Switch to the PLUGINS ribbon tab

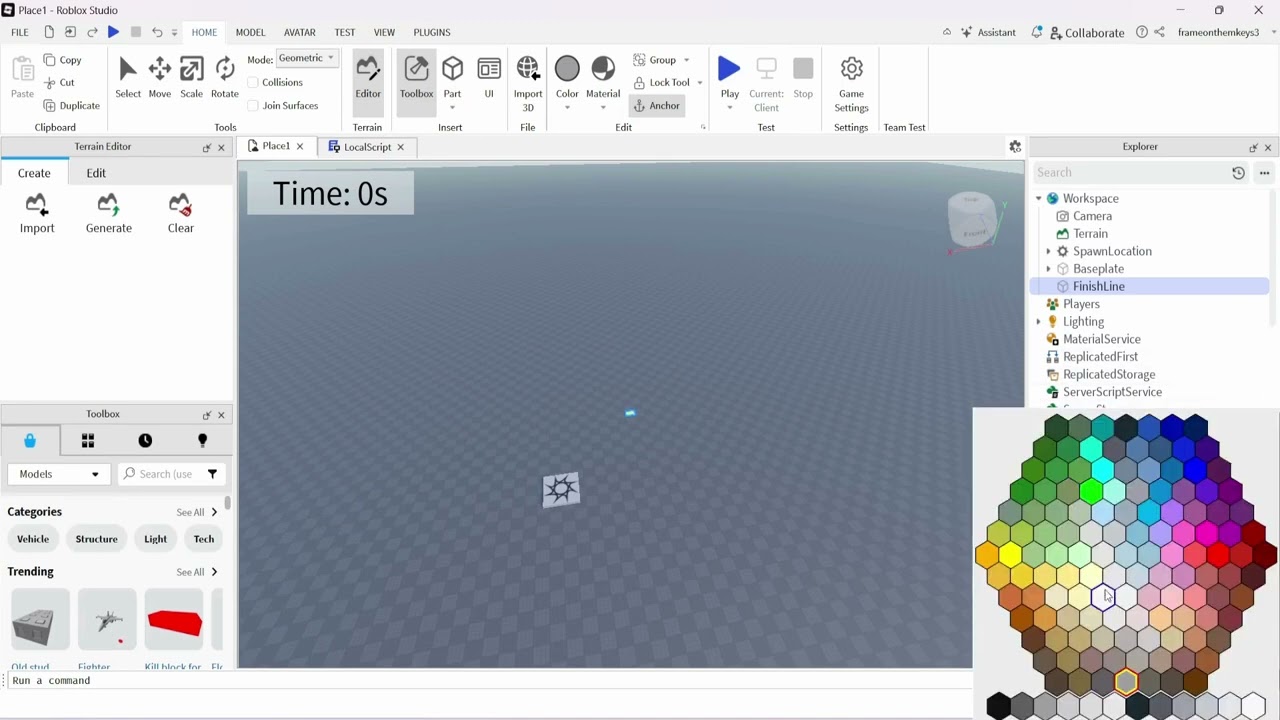click(x=432, y=32)
